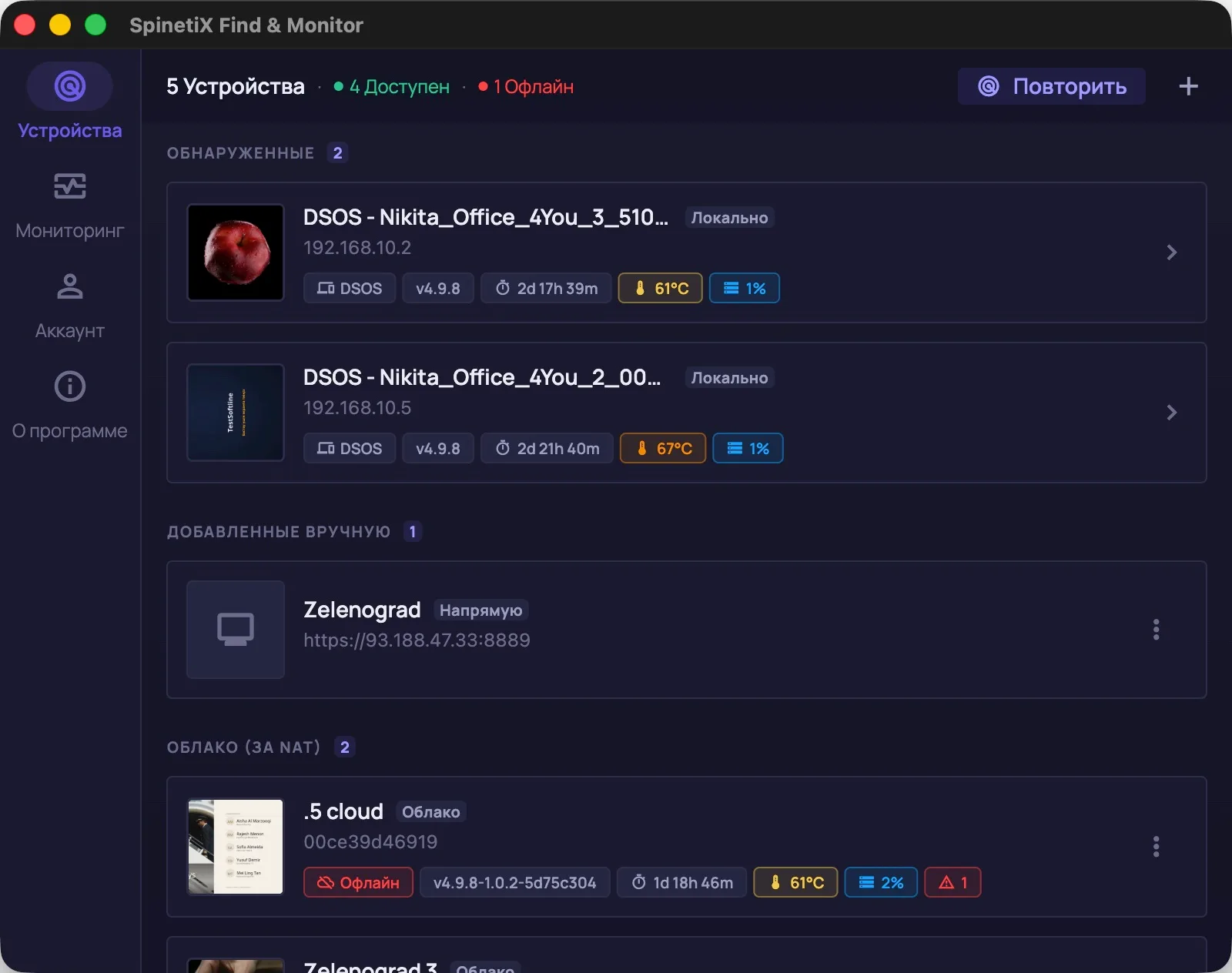Click the ОБЛАКО (ЗА NAT) section header
The image size is (1232, 973).
(243, 747)
